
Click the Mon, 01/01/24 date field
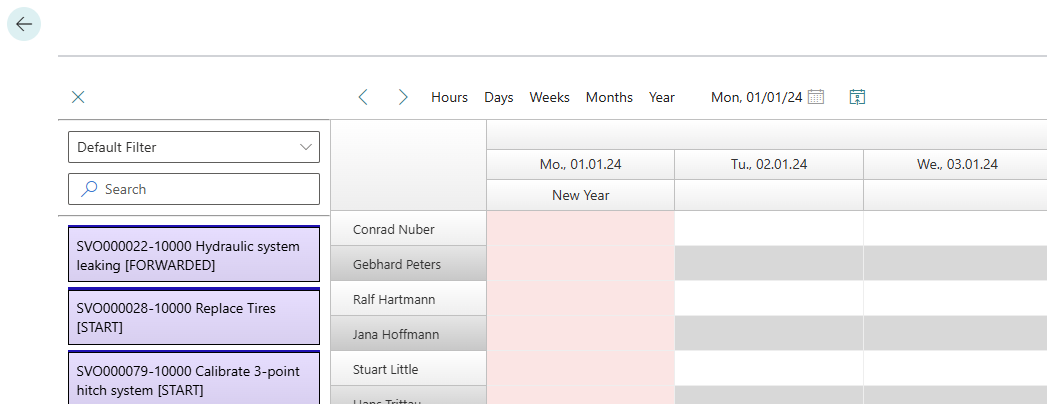(x=756, y=97)
